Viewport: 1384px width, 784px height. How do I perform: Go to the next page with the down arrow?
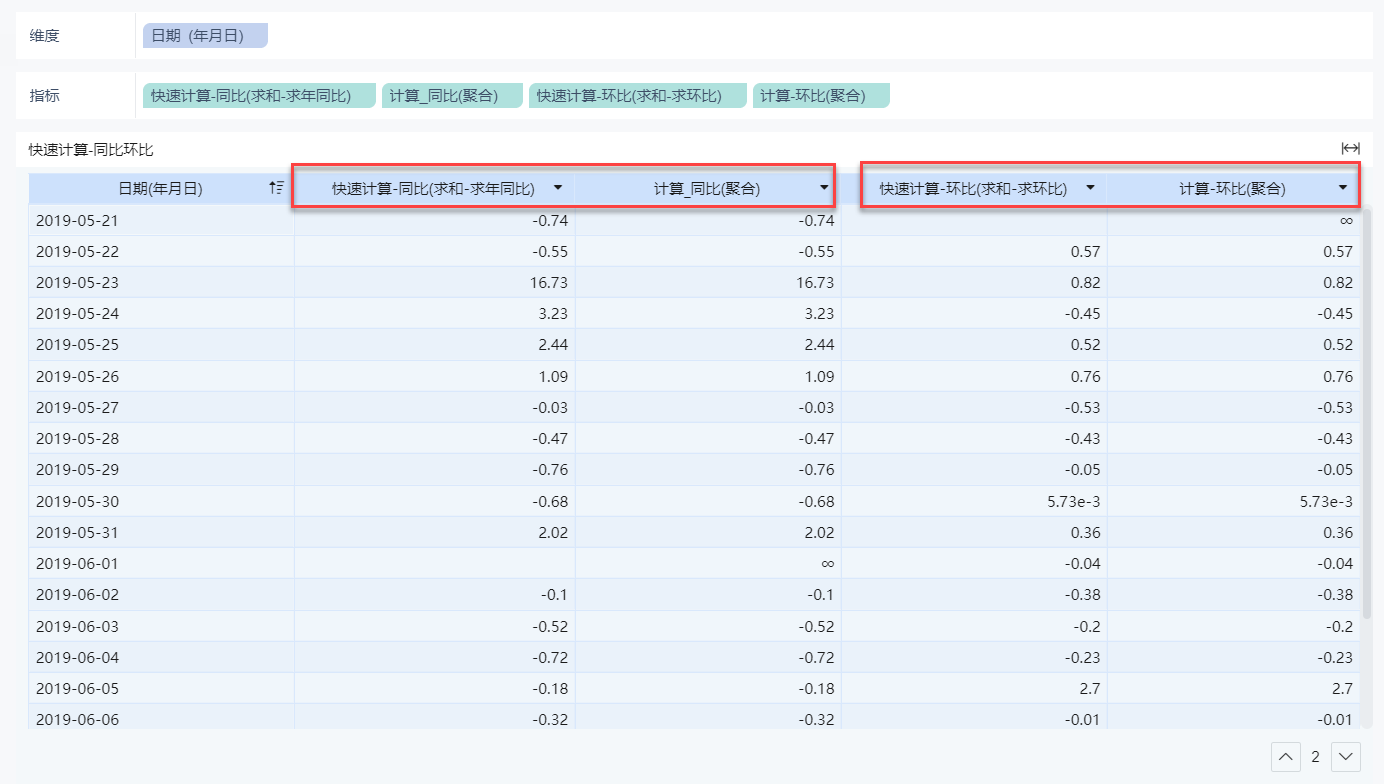1347,757
